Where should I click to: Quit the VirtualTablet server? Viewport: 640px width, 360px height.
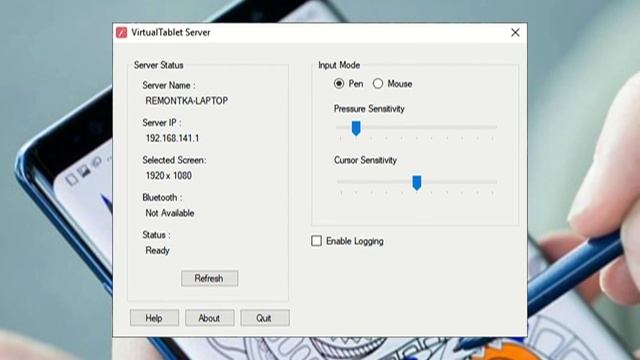pos(264,318)
